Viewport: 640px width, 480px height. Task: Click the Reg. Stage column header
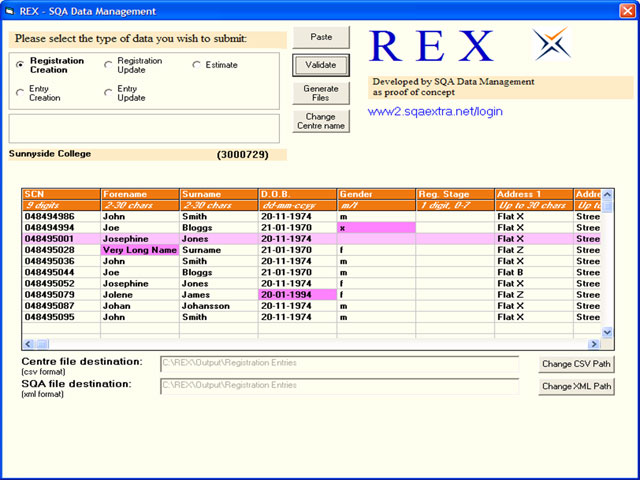tap(455, 194)
